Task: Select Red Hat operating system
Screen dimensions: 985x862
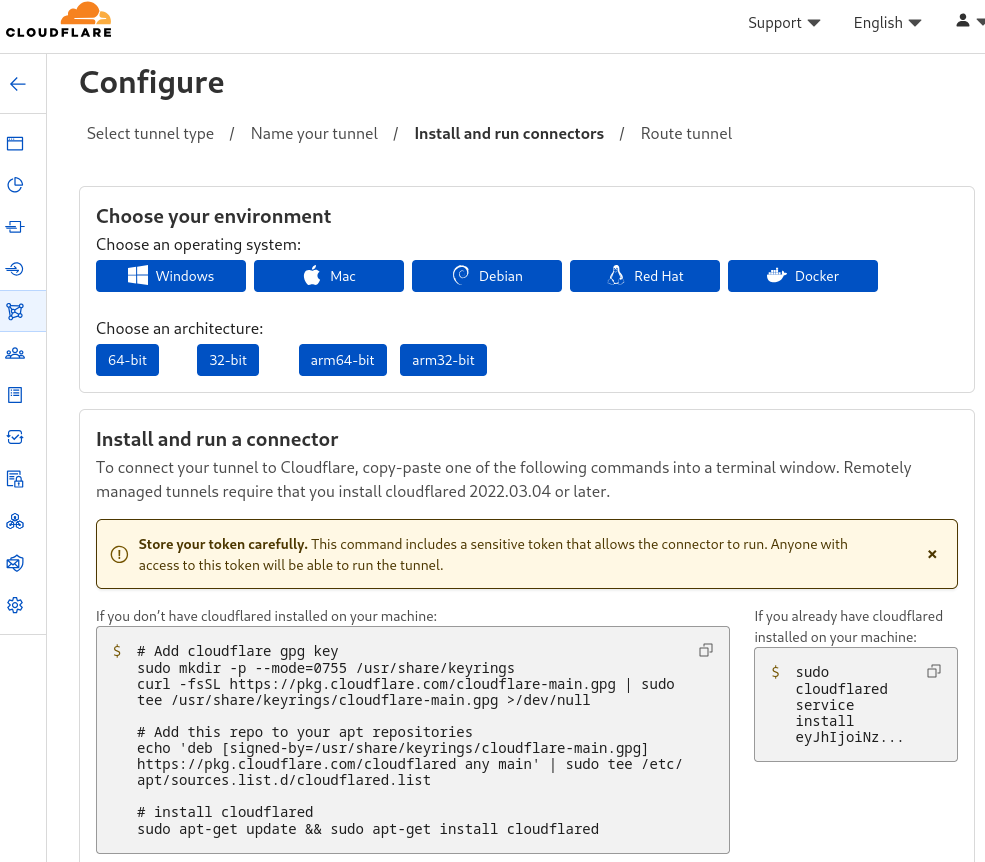Action: [645, 276]
